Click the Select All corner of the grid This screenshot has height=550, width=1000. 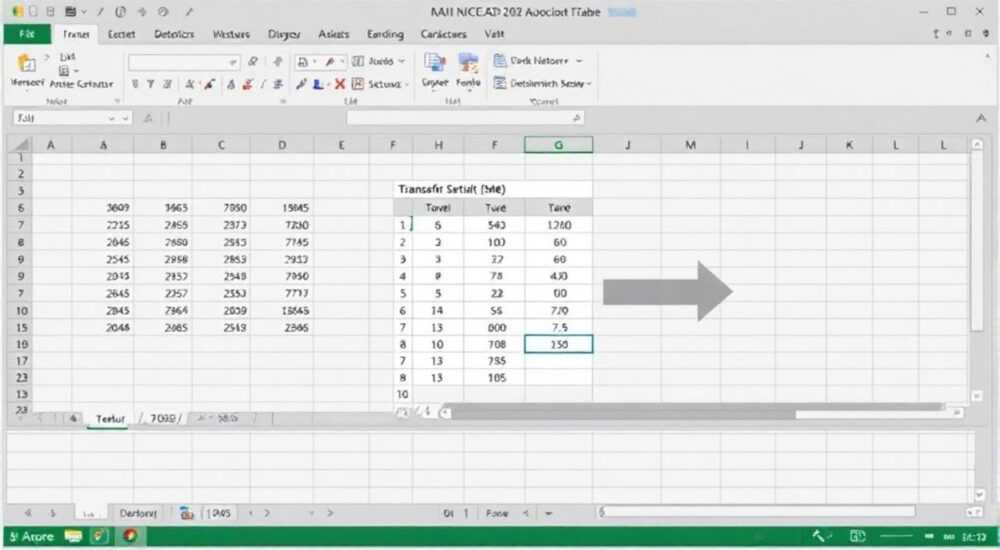pos(20,145)
